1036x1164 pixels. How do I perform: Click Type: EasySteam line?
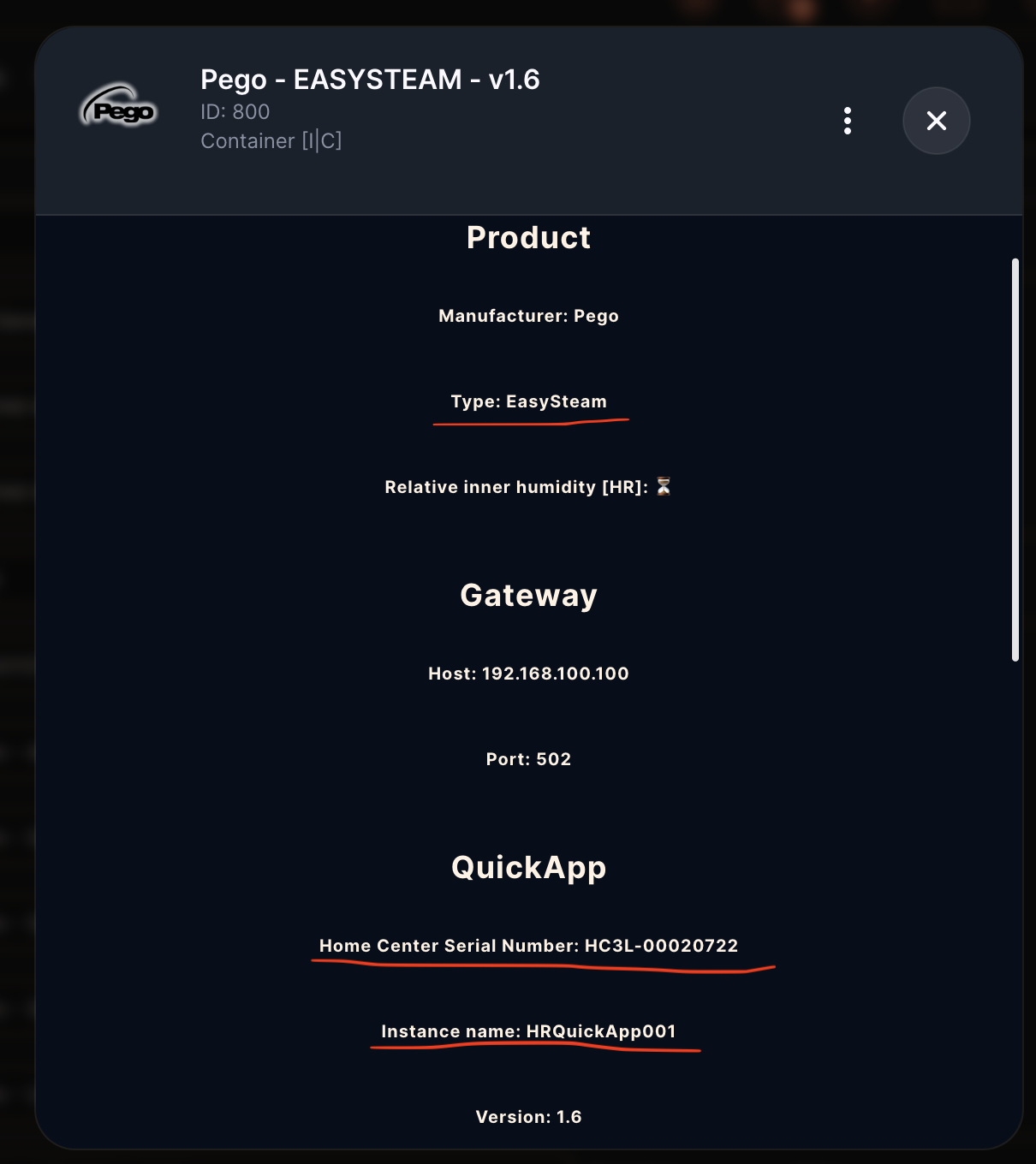(x=528, y=401)
